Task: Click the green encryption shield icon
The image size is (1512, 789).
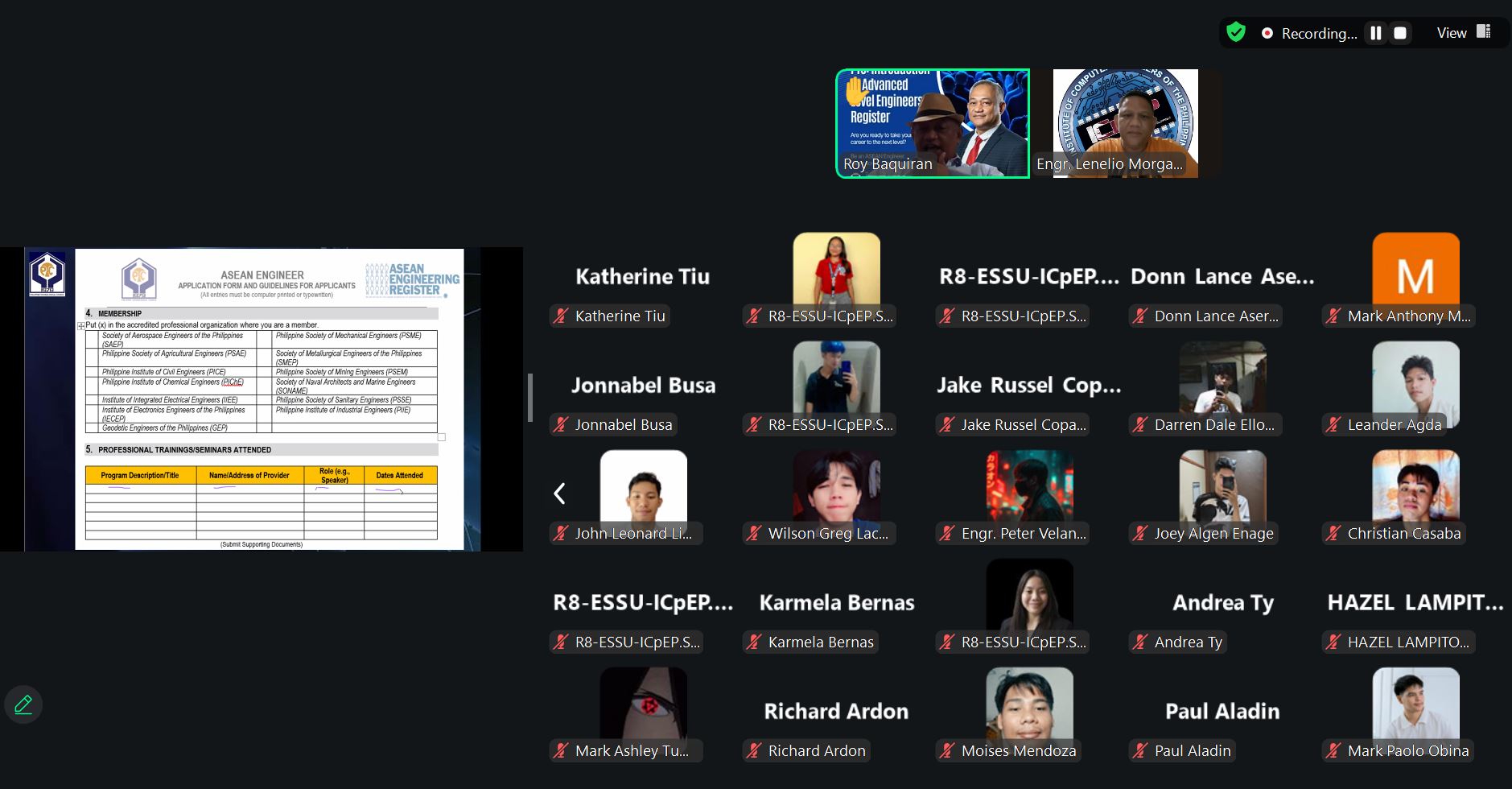Action: [x=1236, y=32]
